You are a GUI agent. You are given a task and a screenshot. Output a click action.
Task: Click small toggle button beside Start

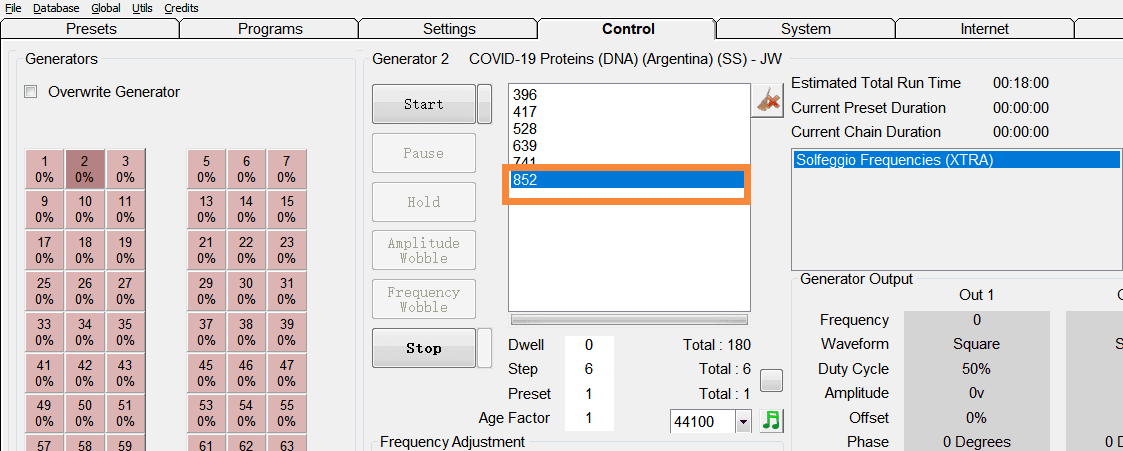pyautogui.click(x=484, y=103)
